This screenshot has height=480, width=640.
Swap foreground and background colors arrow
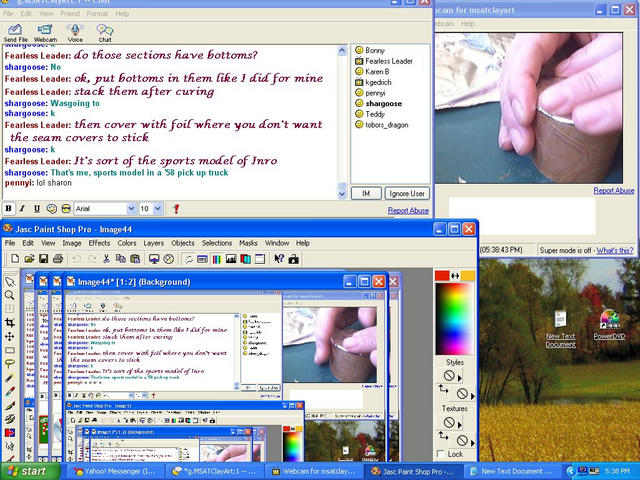(x=455, y=276)
